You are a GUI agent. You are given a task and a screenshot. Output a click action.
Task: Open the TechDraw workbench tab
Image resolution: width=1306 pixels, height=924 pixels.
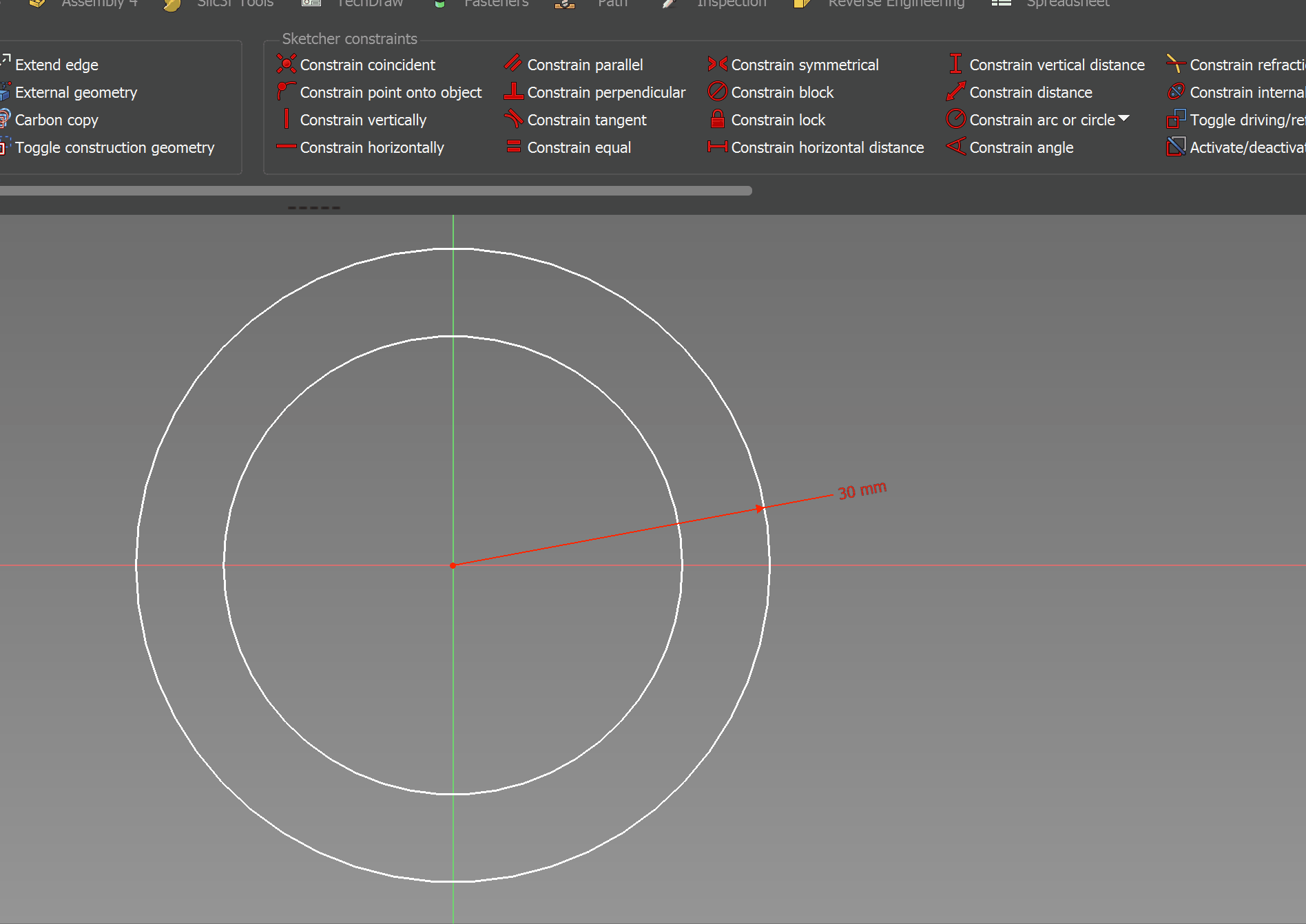(x=369, y=3)
